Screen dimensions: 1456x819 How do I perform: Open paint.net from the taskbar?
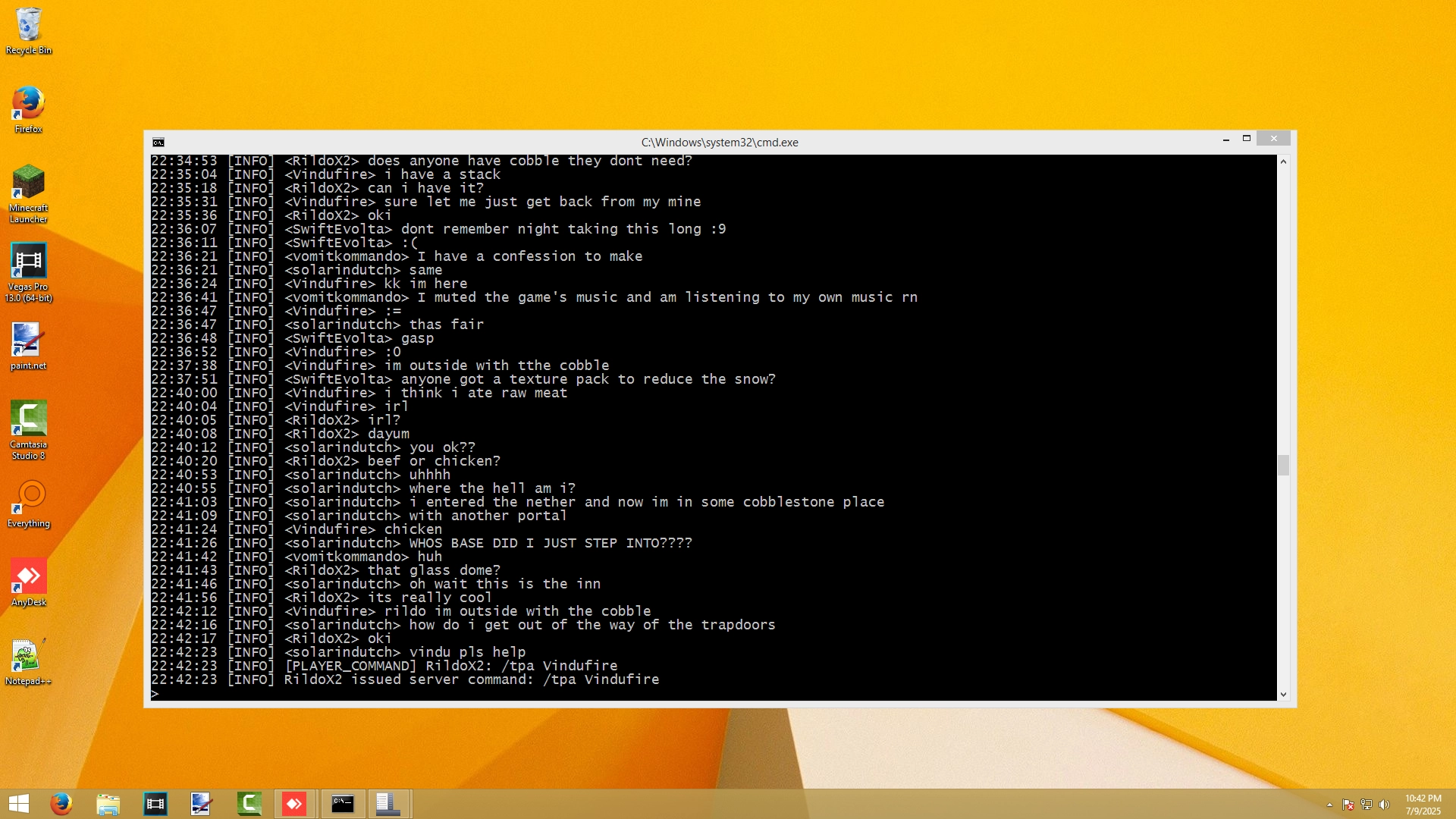tap(202, 804)
